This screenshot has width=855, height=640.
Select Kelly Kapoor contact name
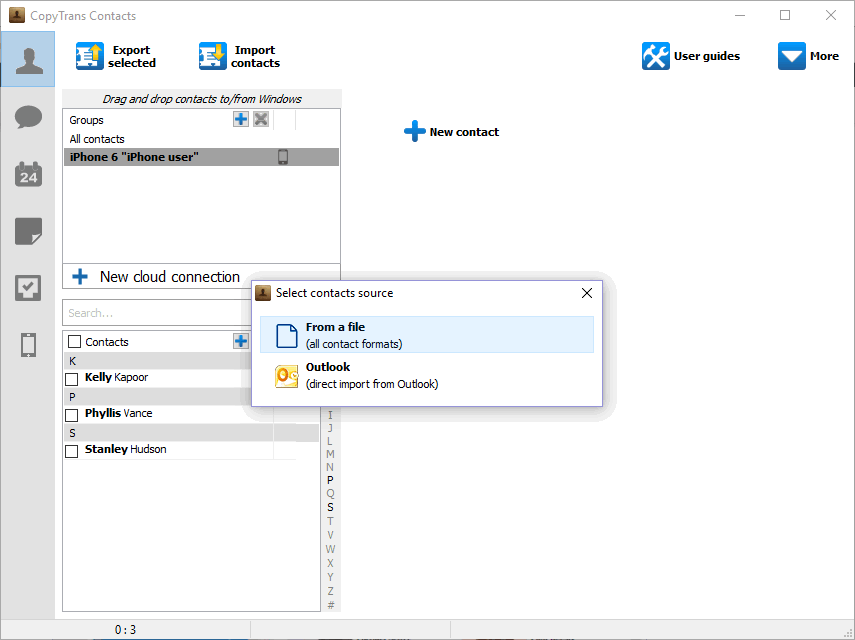click(116, 377)
